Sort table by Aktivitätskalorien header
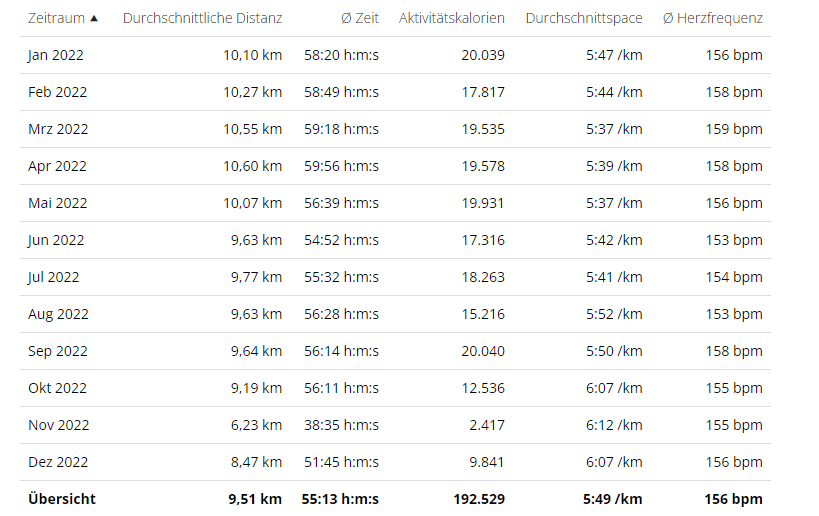Viewport: 819px width, 516px height. tap(451, 18)
